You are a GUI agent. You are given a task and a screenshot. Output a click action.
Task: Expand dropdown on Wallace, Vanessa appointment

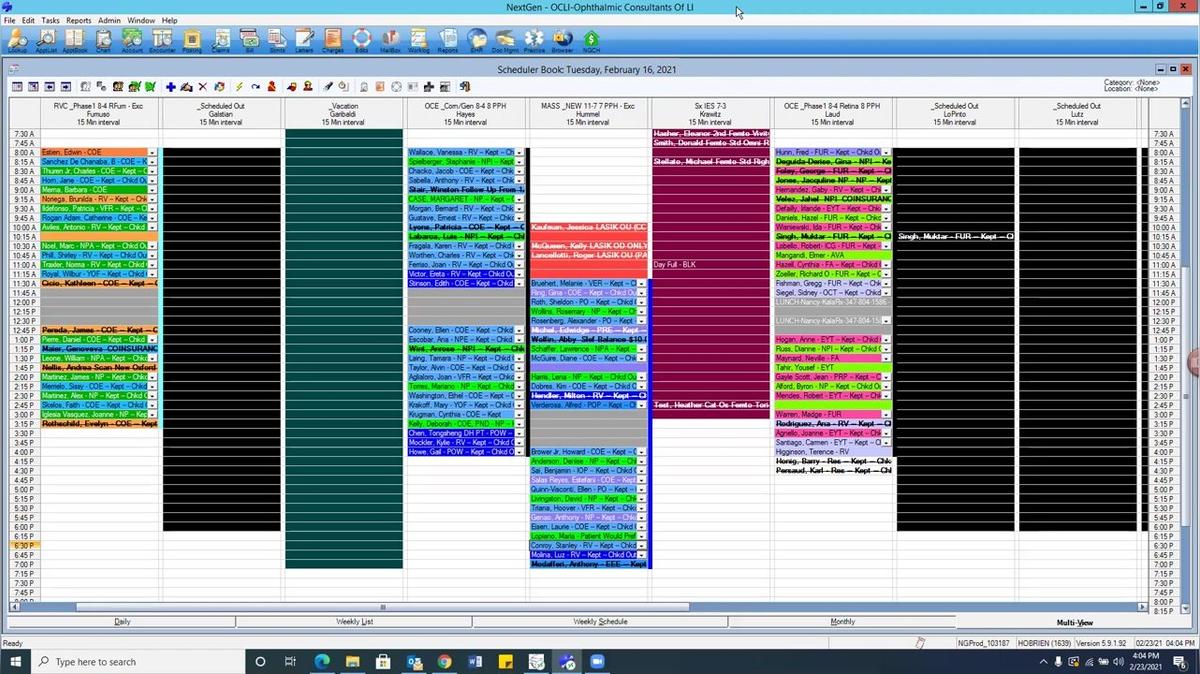(x=519, y=152)
